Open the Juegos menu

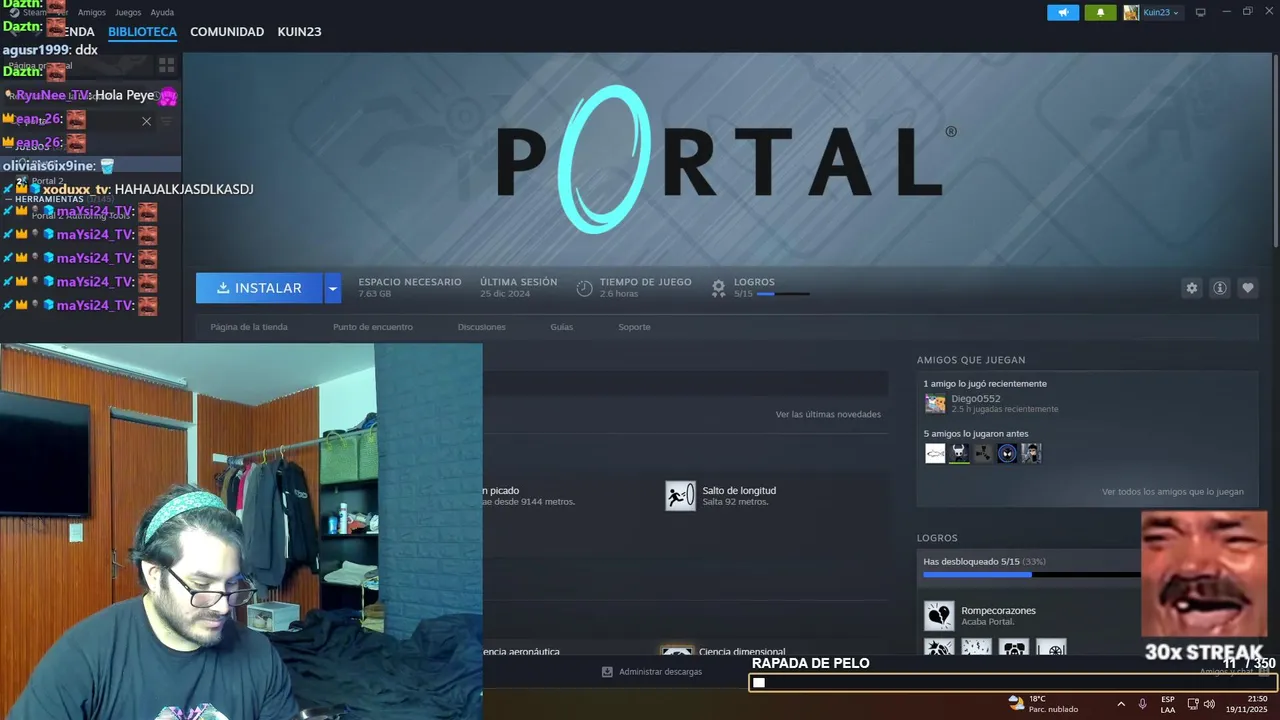pyautogui.click(x=128, y=13)
